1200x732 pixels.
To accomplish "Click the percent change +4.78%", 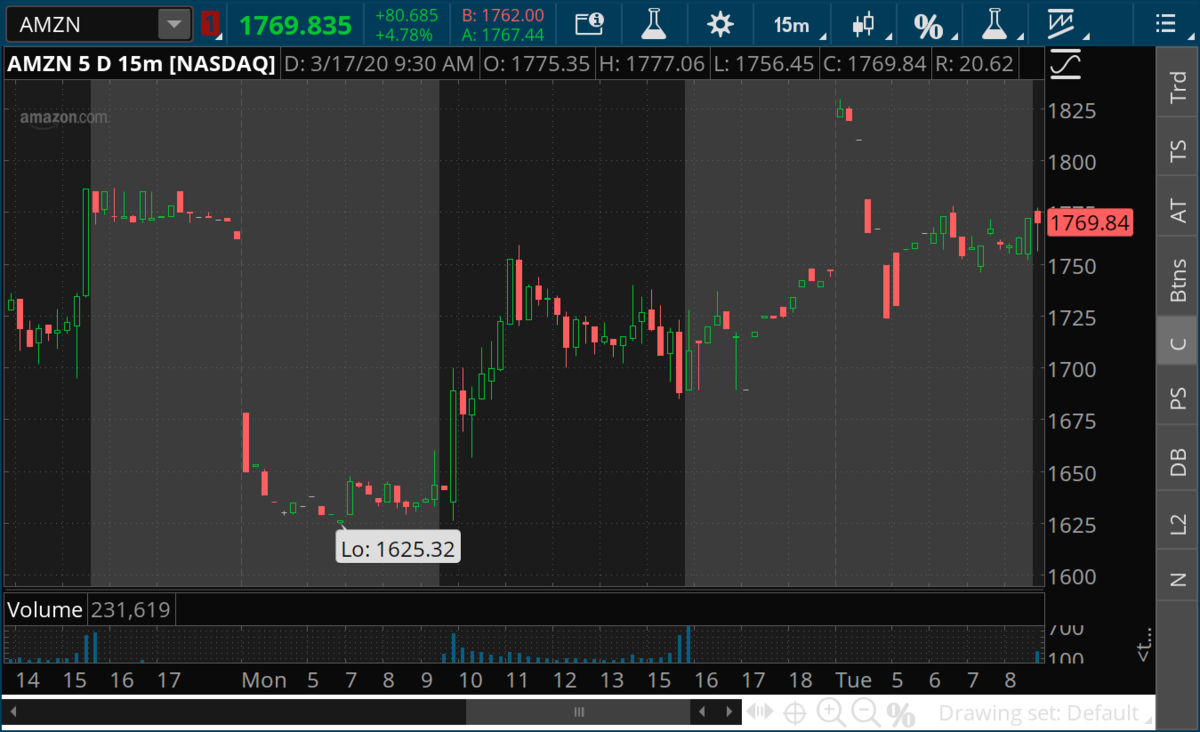I will 405,35.
